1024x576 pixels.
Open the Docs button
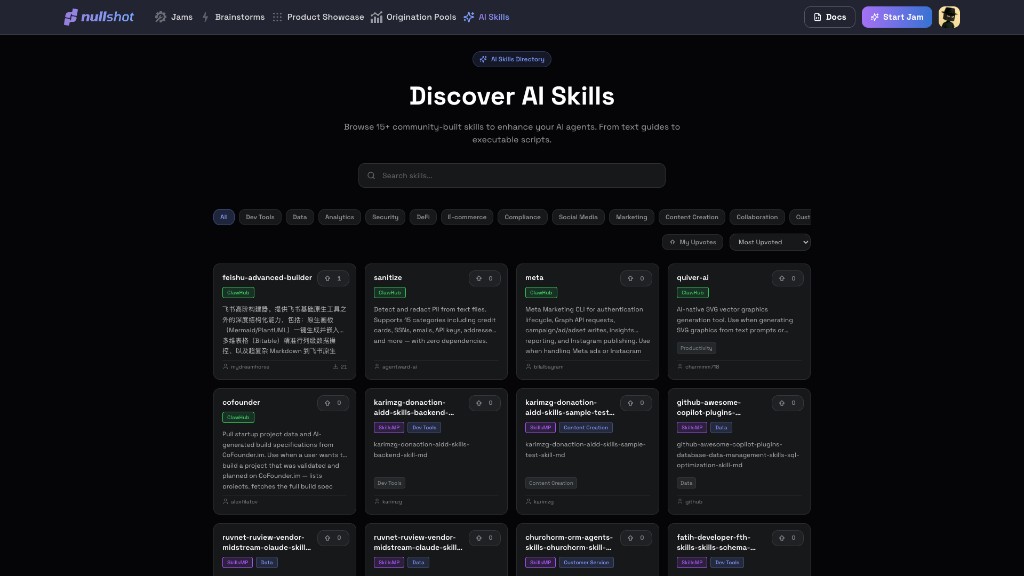[x=829, y=17]
